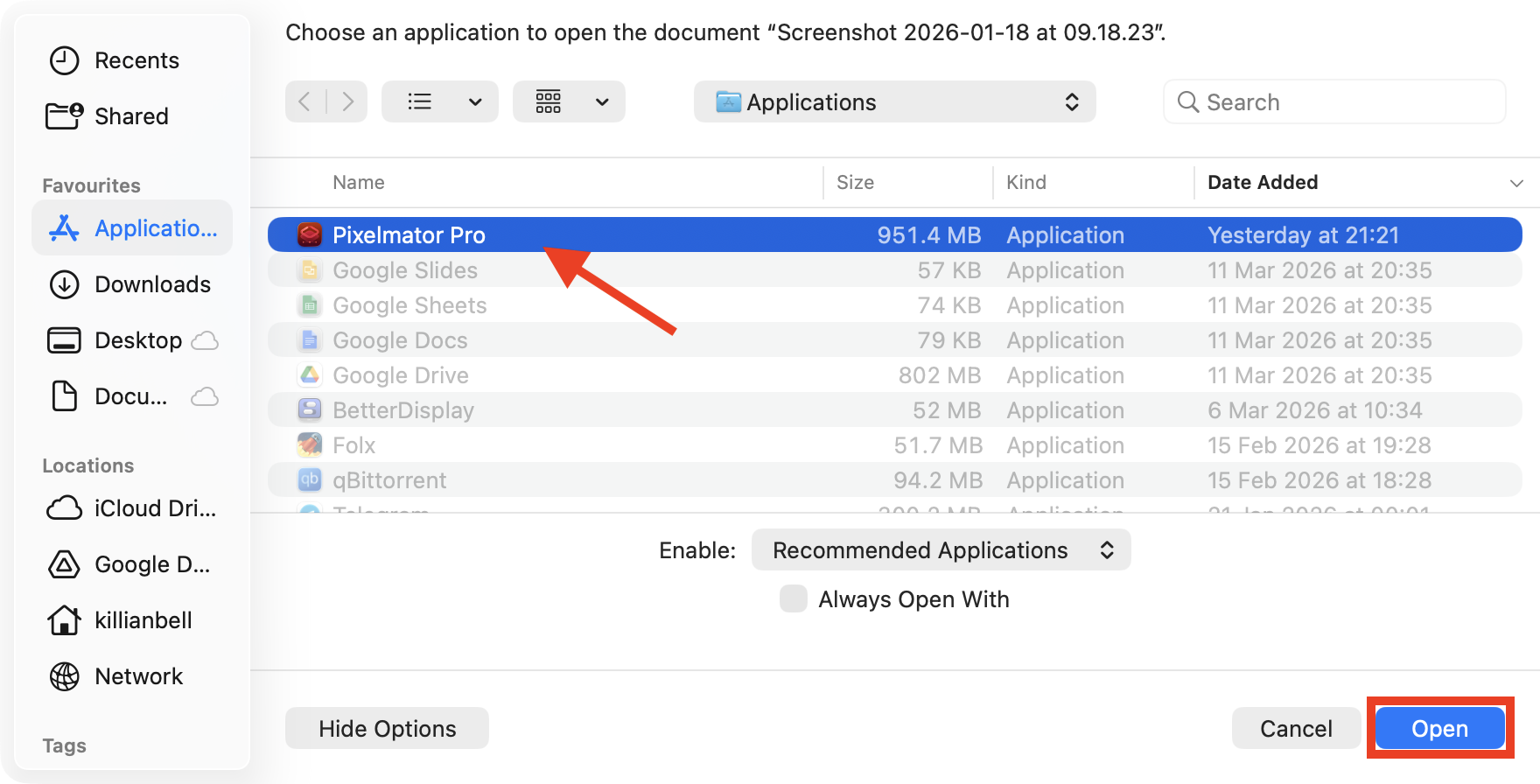Select Desktop in the sidebar
1540x784 pixels.
click(138, 340)
